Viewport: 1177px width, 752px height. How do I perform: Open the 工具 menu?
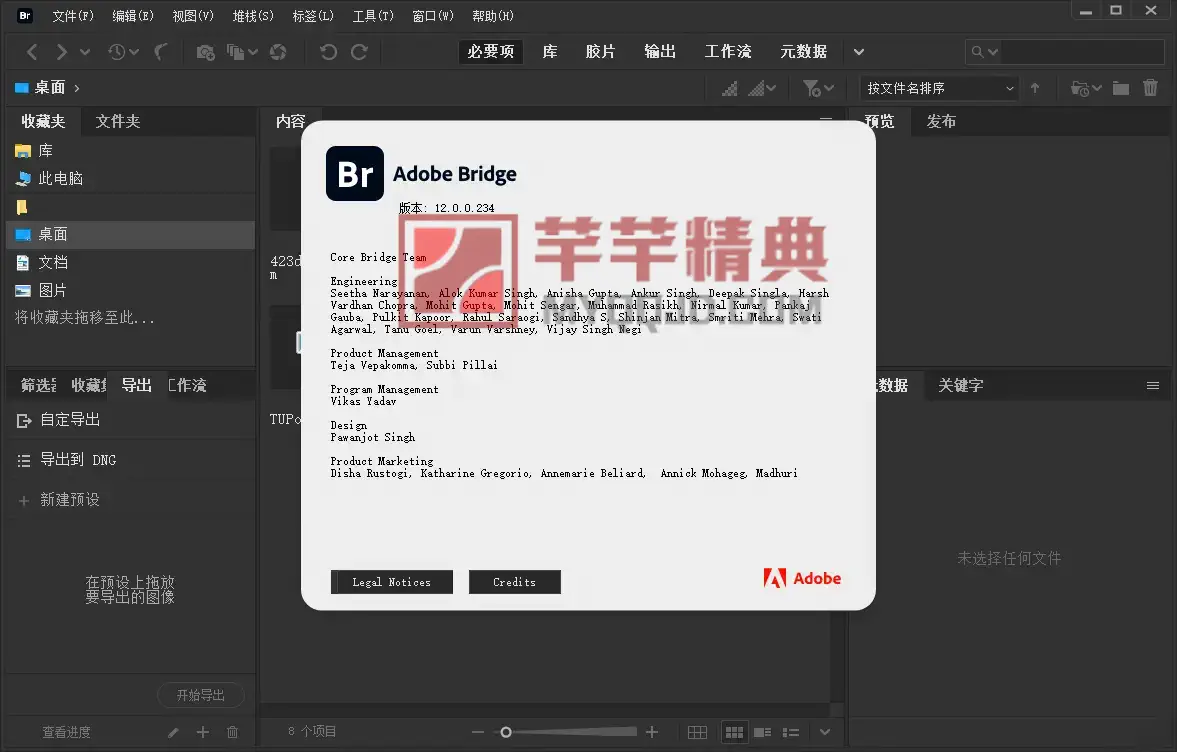pos(371,15)
